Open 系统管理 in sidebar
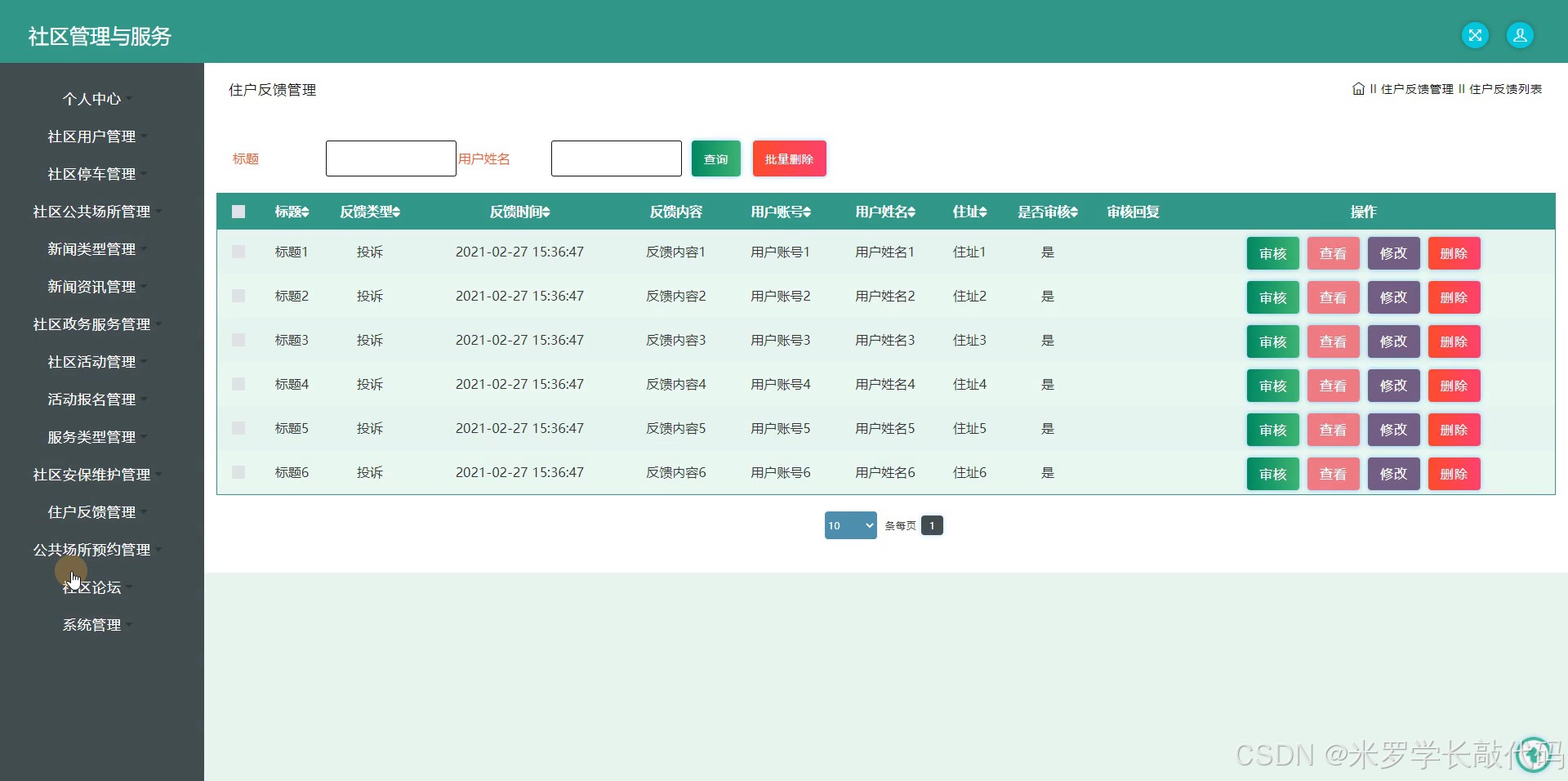Image resolution: width=1568 pixels, height=781 pixels. [x=97, y=625]
